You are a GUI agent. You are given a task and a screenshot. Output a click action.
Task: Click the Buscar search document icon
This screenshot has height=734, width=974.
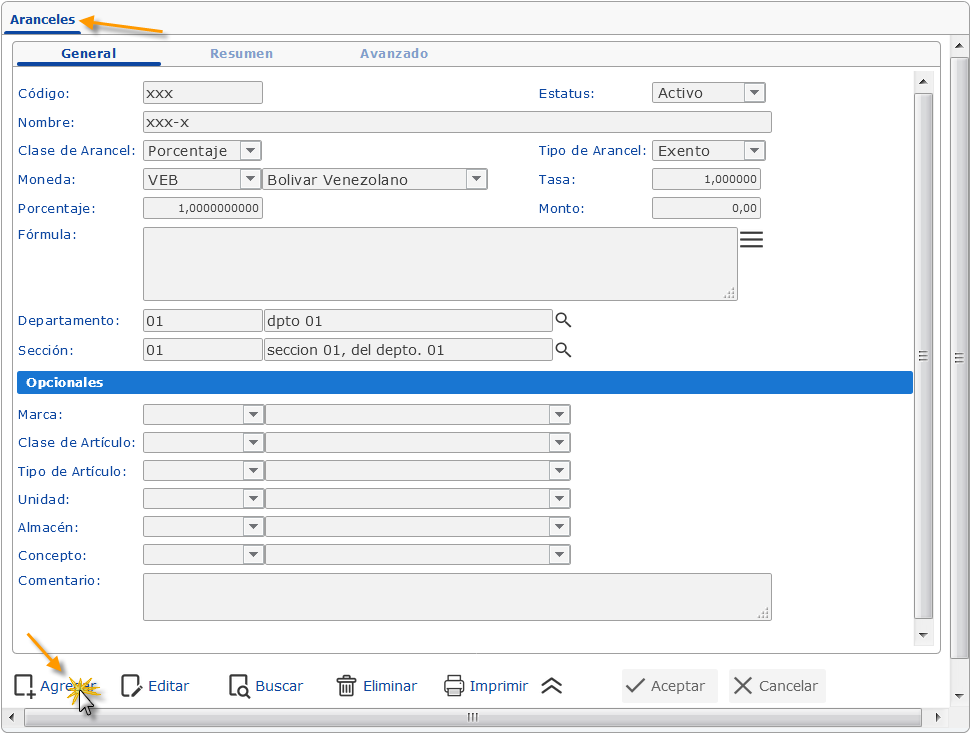point(239,686)
